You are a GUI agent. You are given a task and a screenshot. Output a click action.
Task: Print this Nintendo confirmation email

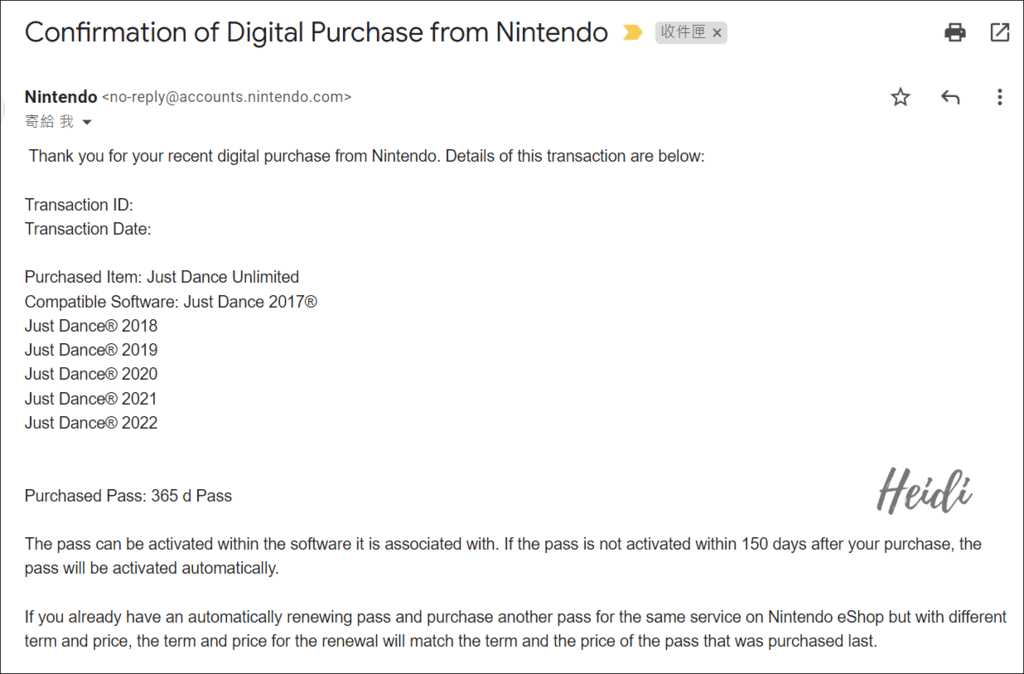click(955, 32)
